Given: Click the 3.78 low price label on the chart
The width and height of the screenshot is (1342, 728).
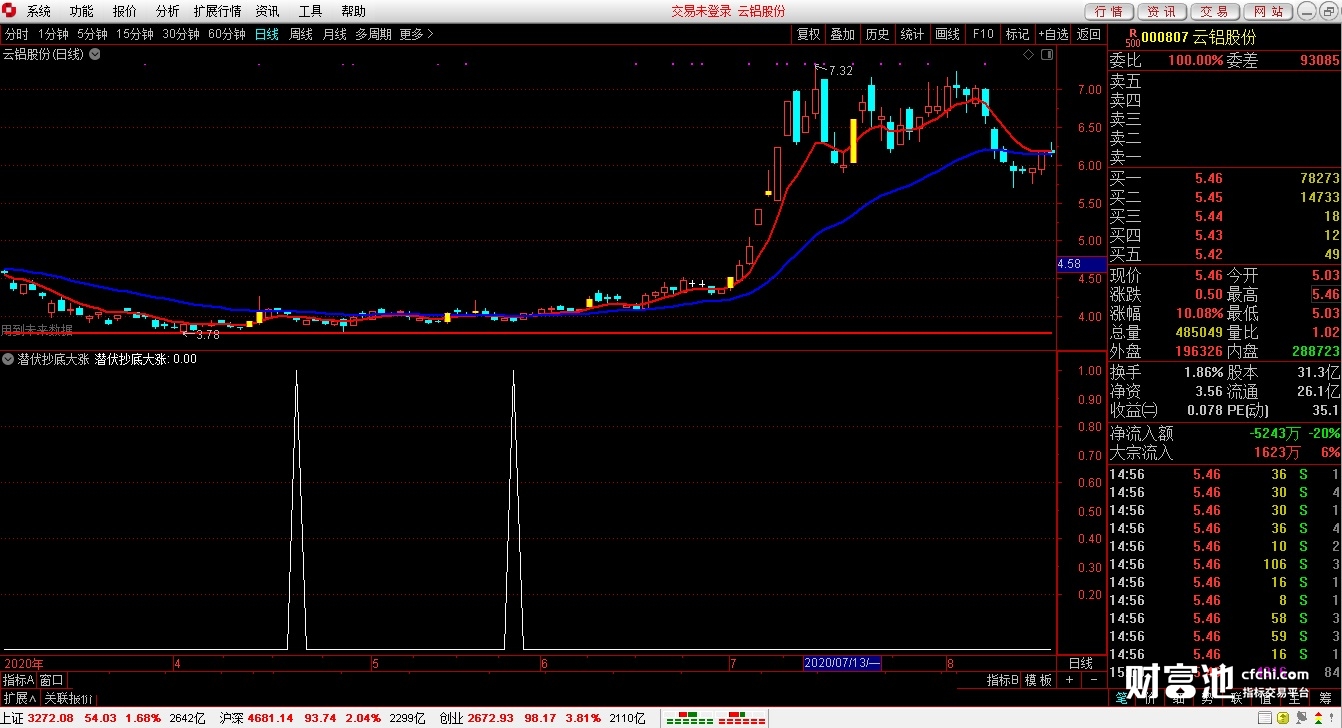Looking at the screenshot, I should tap(206, 335).
